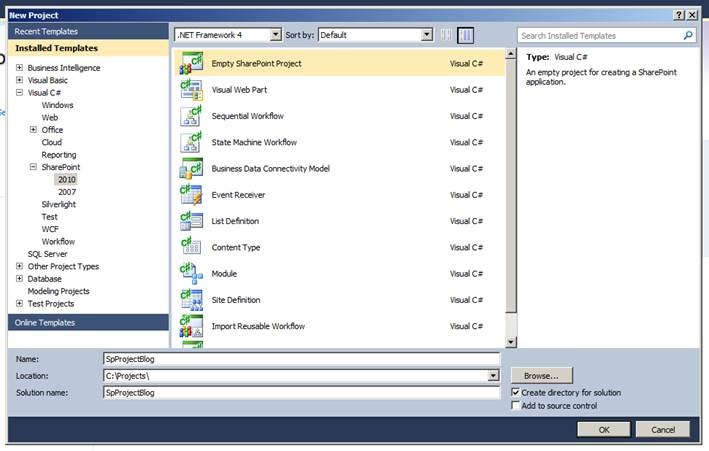Open the Online Templates section
This screenshot has width=709, height=451.
coord(45,322)
